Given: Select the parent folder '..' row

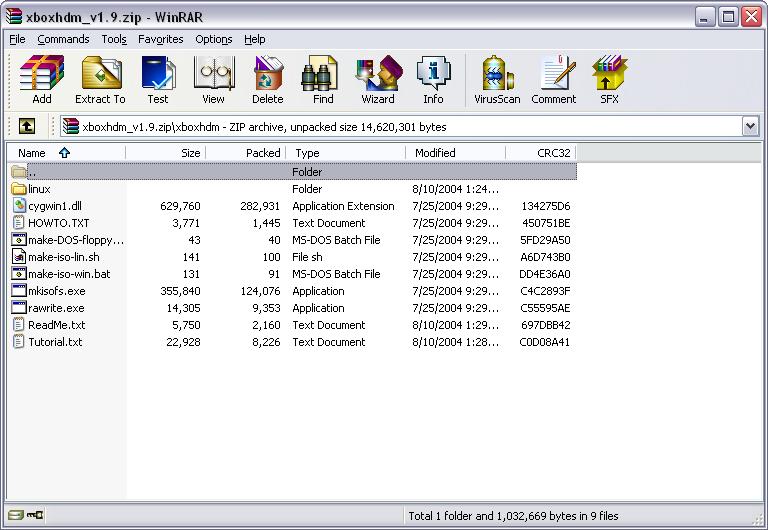Looking at the screenshot, I should click(x=292, y=171).
